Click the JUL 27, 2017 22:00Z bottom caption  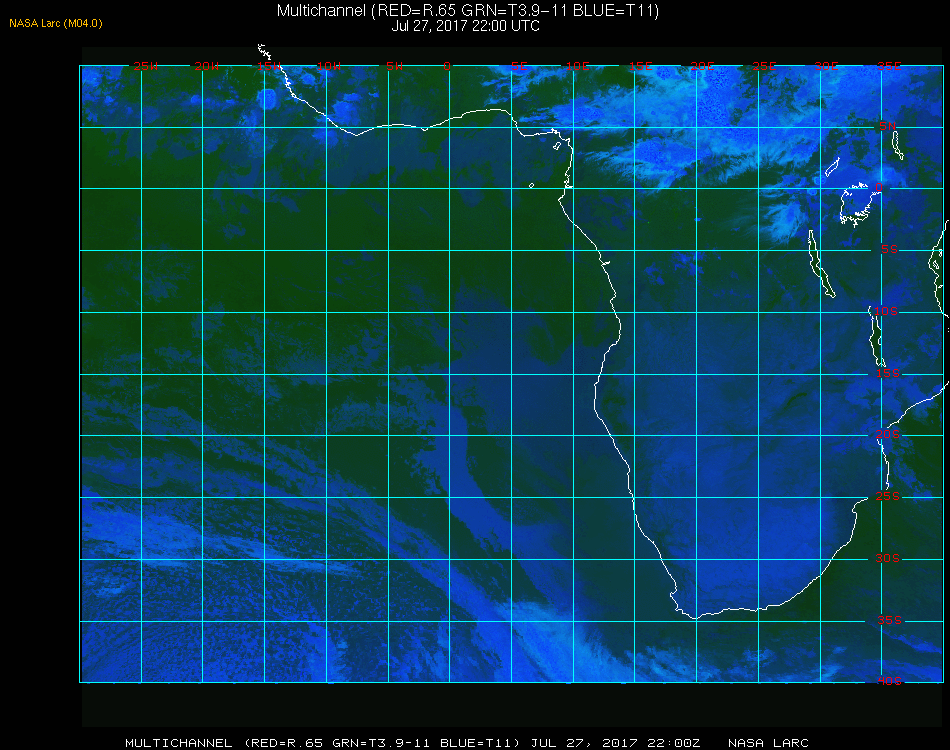point(616,743)
